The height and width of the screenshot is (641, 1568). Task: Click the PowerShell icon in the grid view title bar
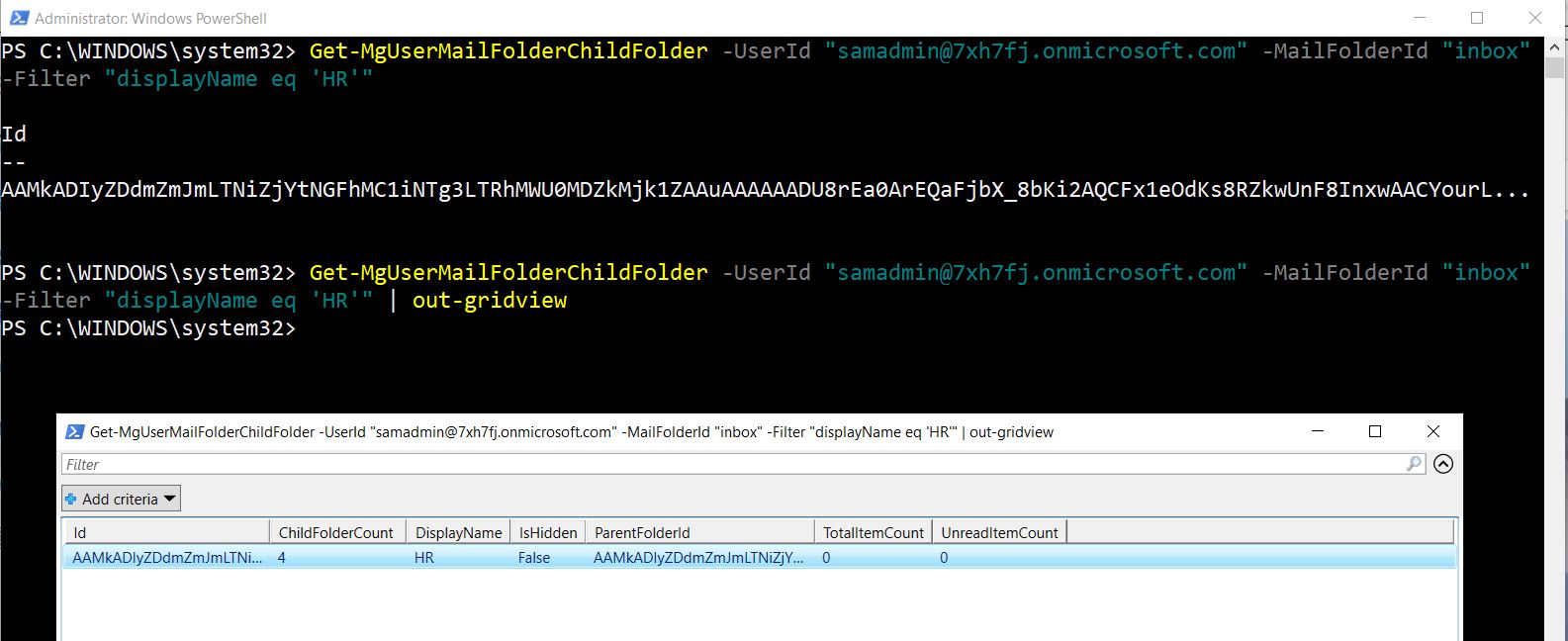click(x=74, y=432)
